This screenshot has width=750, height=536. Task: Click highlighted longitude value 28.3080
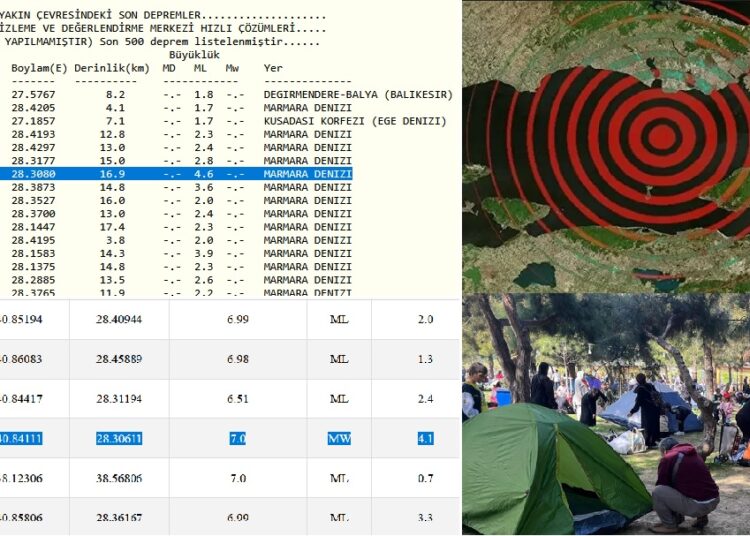point(33,174)
